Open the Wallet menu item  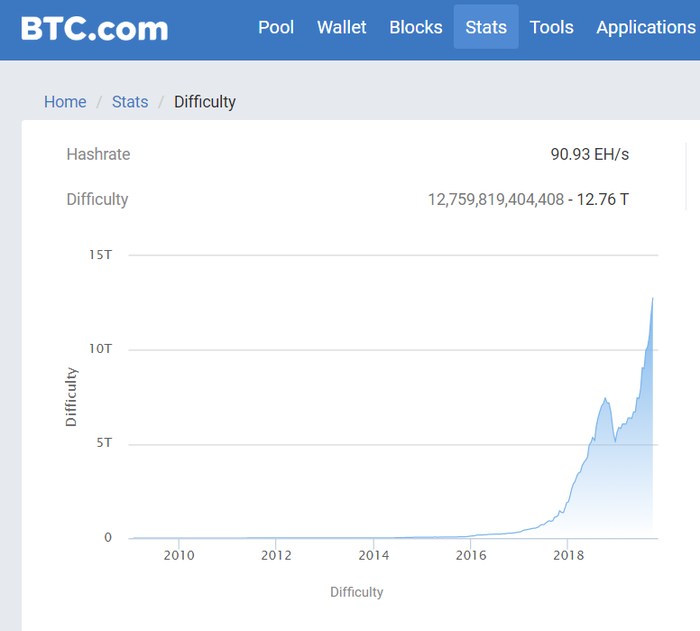(x=342, y=27)
